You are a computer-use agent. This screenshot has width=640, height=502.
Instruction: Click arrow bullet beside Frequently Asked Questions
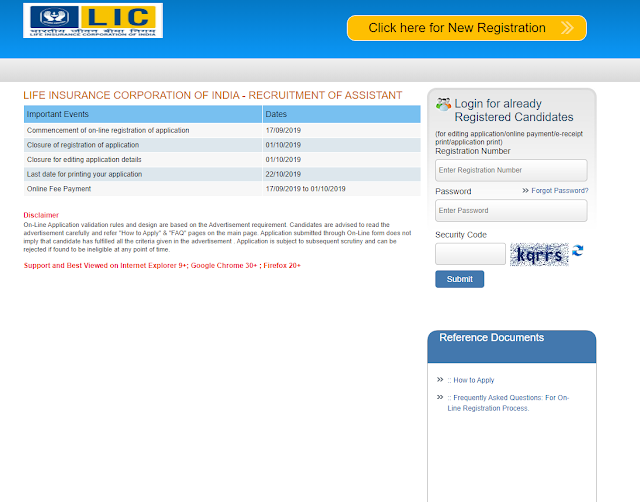[x=440, y=397]
